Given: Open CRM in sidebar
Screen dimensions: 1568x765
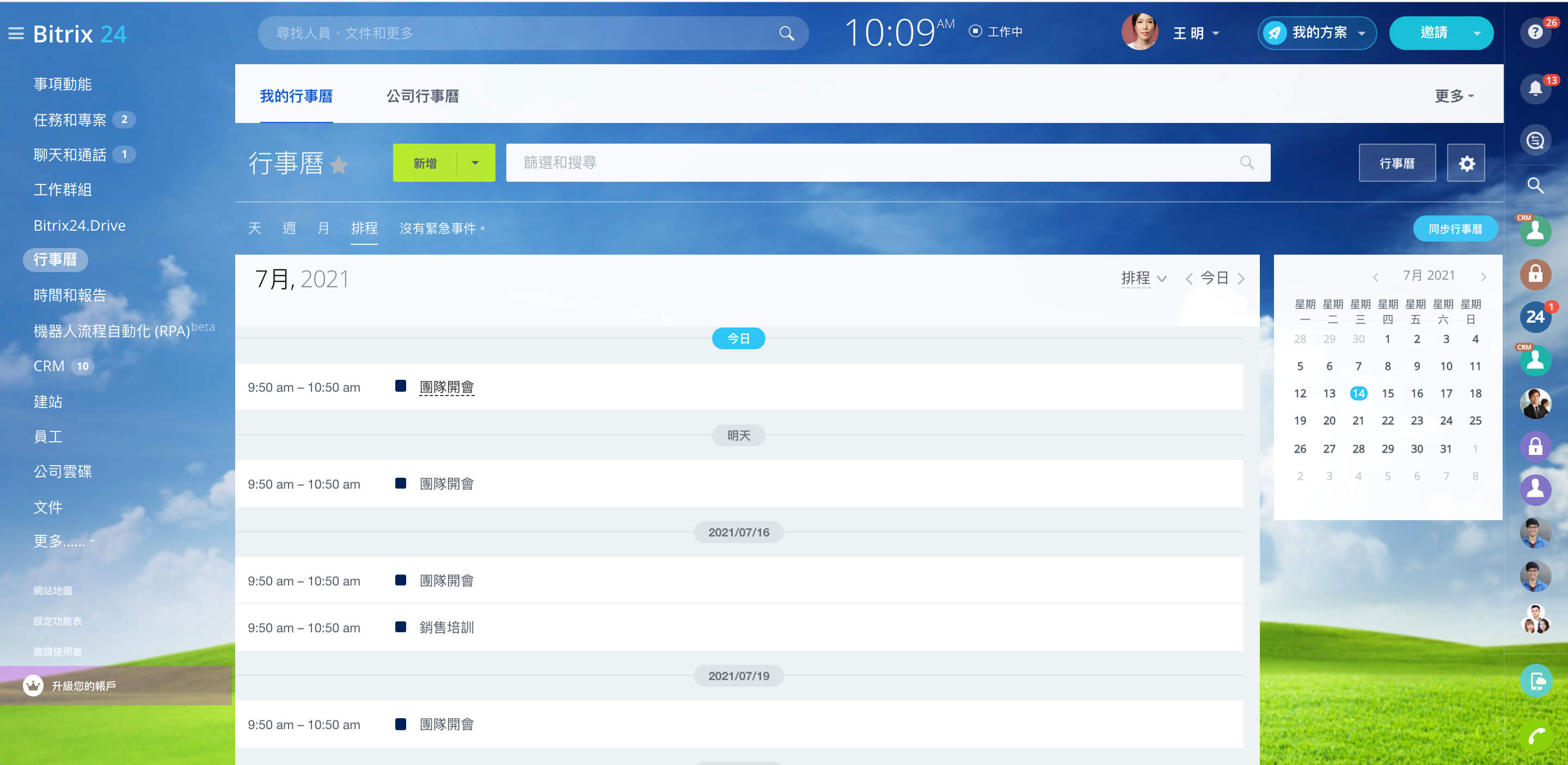Looking at the screenshot, I should pos(48,366).
